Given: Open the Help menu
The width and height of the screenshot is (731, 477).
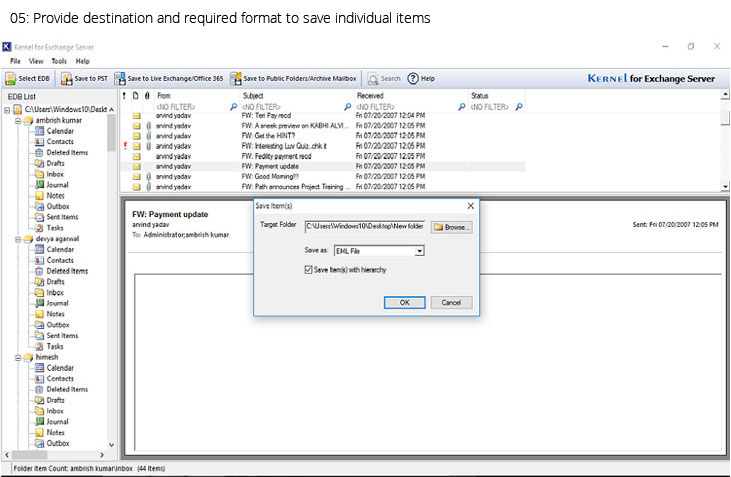Looking at the screenshot, I should pyautogui.click(x=82, y=61).
